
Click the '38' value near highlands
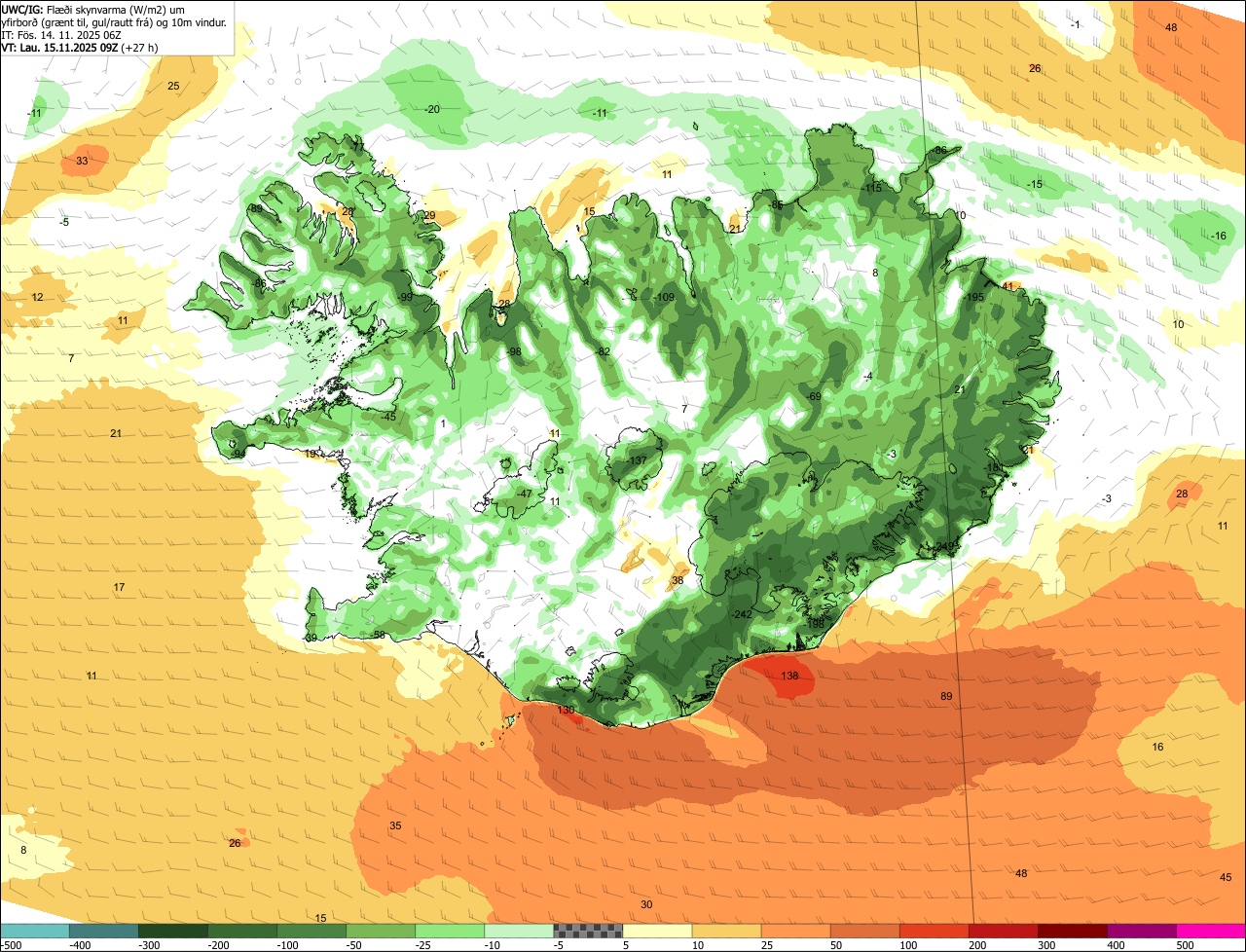[678, 580]
